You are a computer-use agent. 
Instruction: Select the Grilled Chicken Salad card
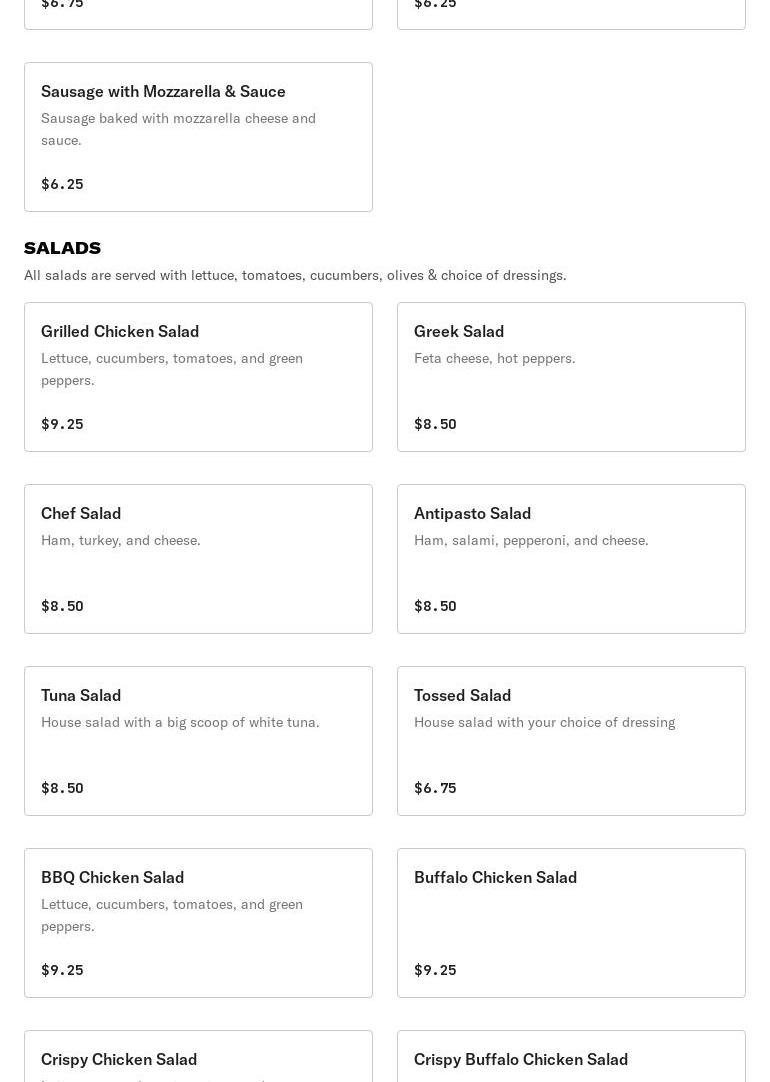pyautogui.click(x=198, y=377)
